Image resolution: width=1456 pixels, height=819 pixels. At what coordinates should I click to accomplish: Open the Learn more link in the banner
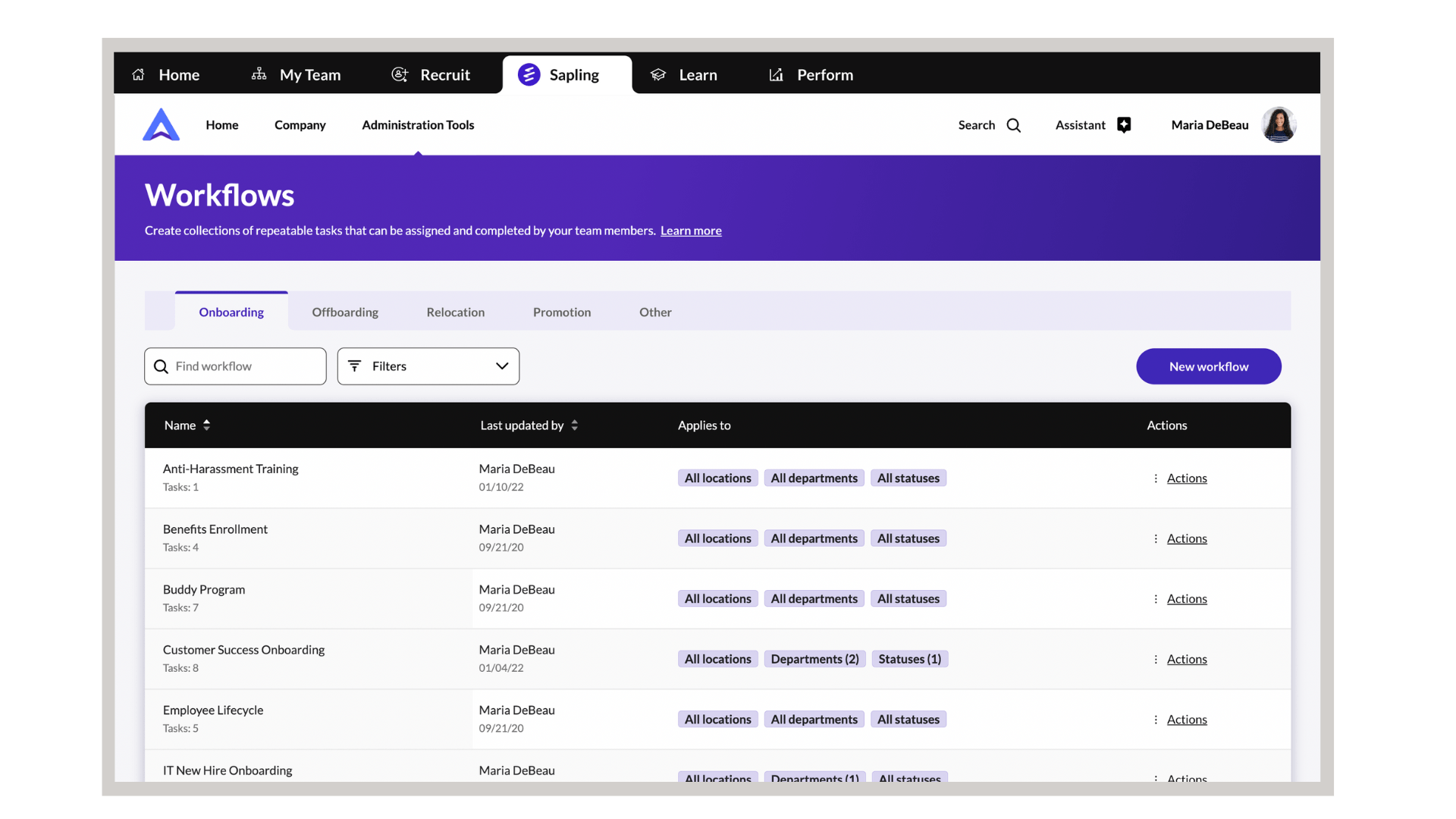[691, 231]
